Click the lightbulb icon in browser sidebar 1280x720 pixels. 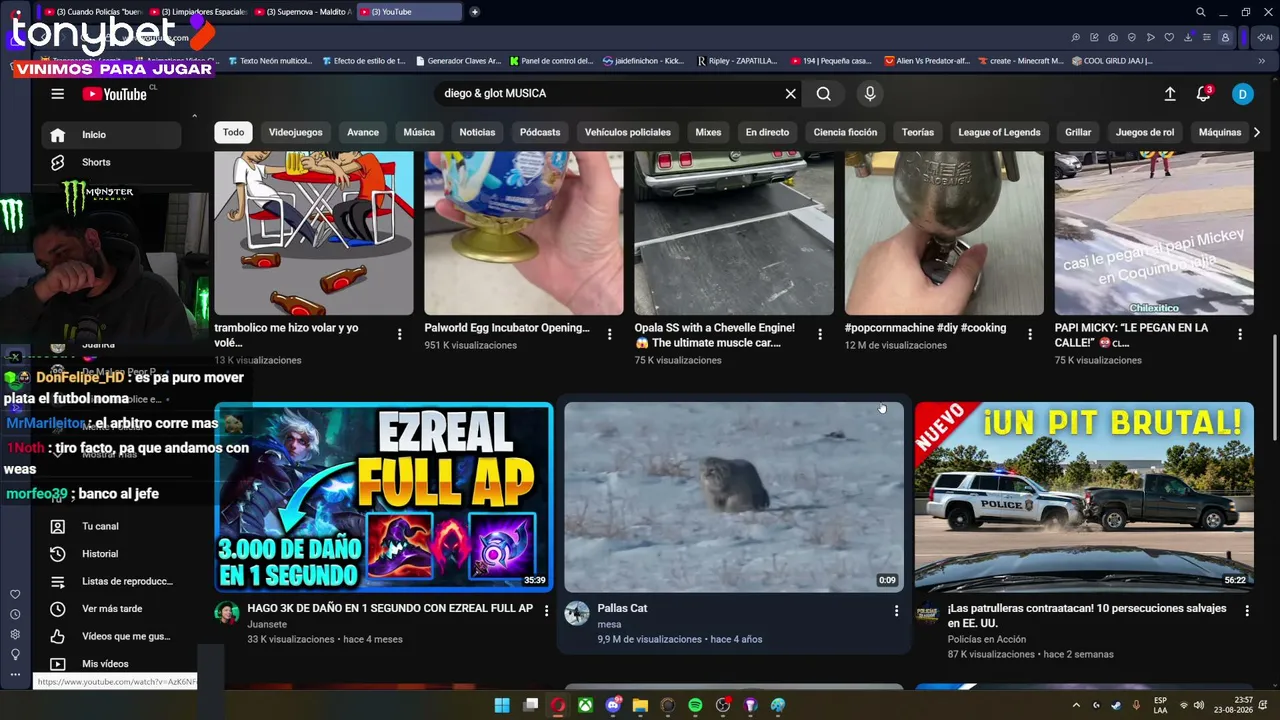coord(15,655)
